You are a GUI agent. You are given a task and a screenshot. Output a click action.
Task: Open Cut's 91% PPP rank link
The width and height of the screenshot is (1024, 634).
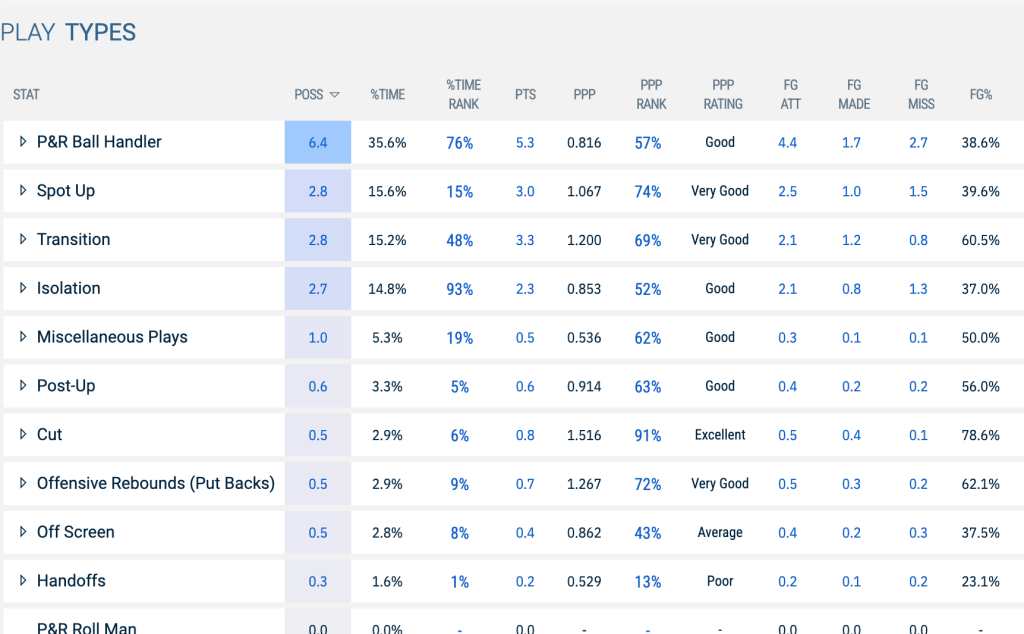(x=648, y=435)
